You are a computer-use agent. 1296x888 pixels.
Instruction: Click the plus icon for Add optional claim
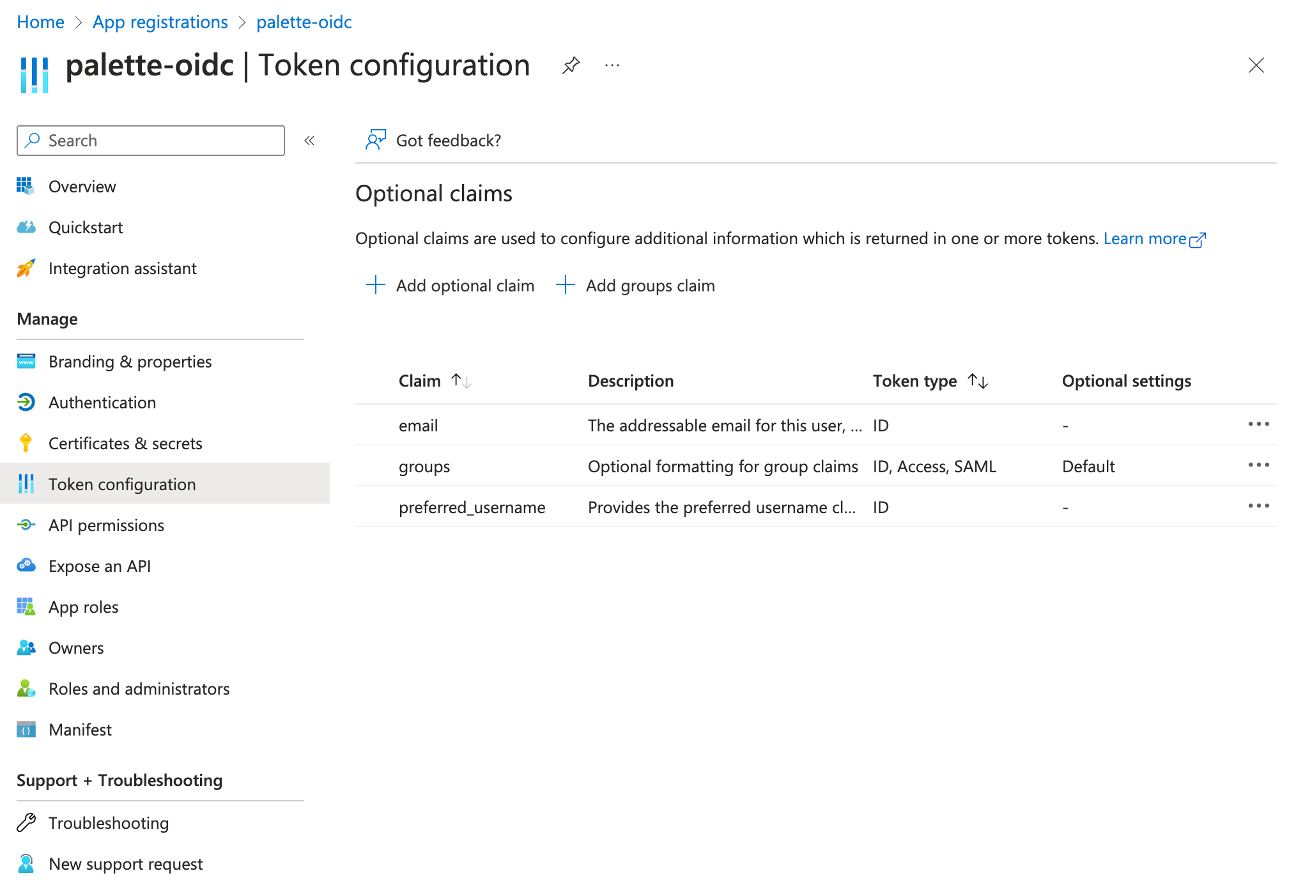375,285
